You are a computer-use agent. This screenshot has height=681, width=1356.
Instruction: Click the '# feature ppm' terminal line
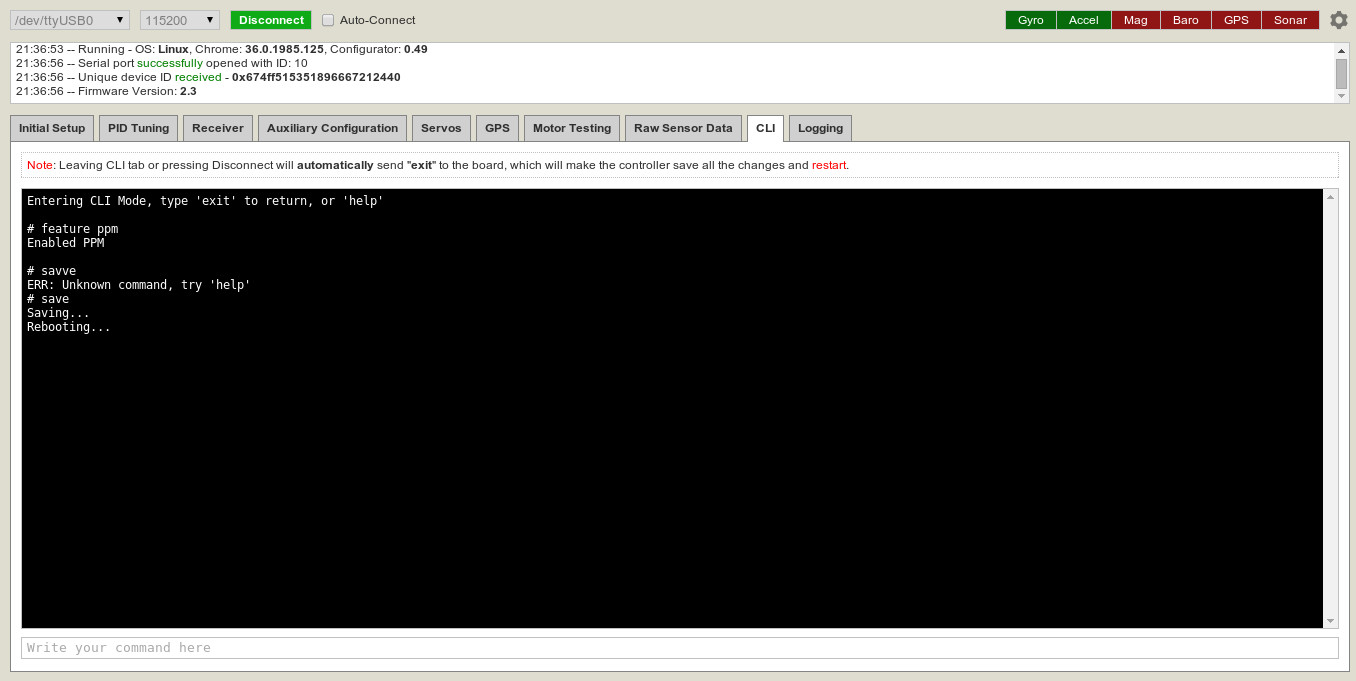click(x=72, y=229)
